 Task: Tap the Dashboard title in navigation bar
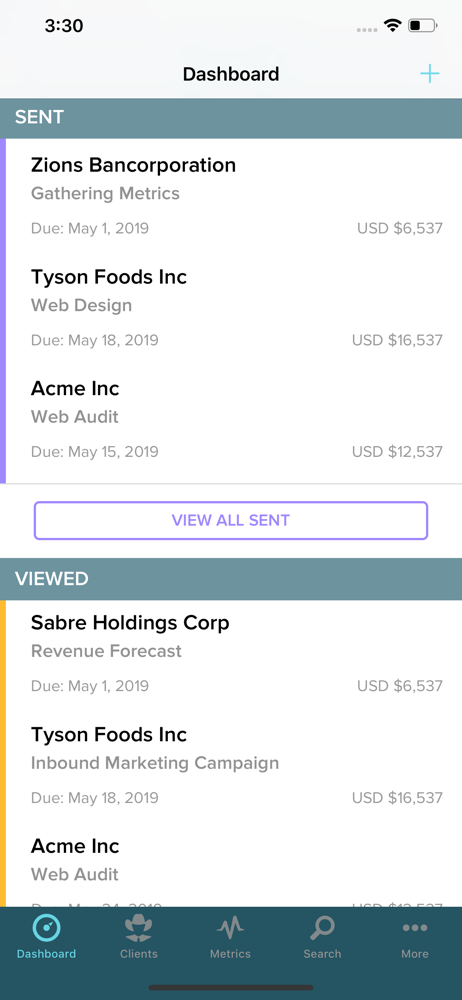coord(231,74)
